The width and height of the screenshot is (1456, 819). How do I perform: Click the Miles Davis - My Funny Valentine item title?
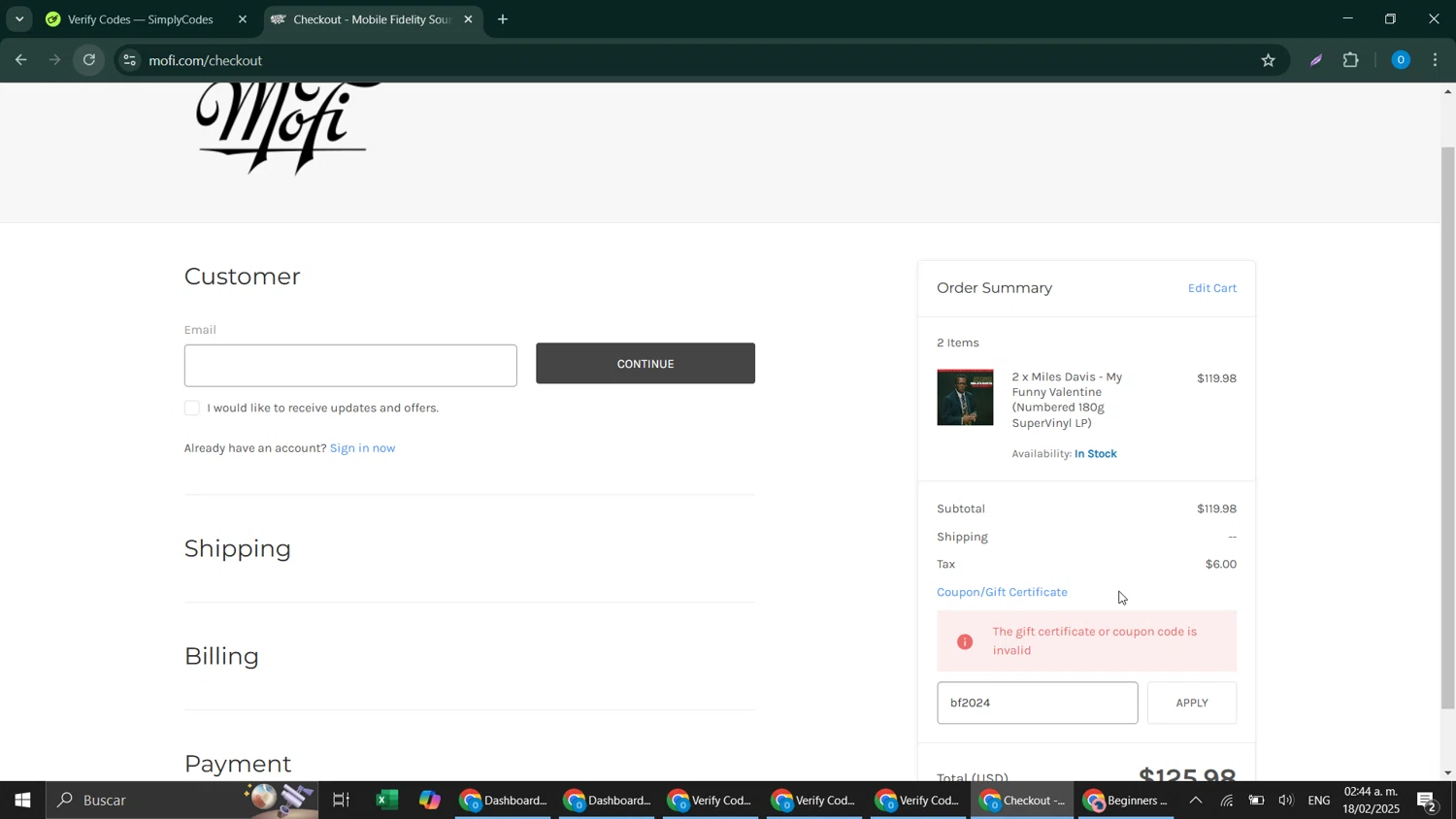1067,400
